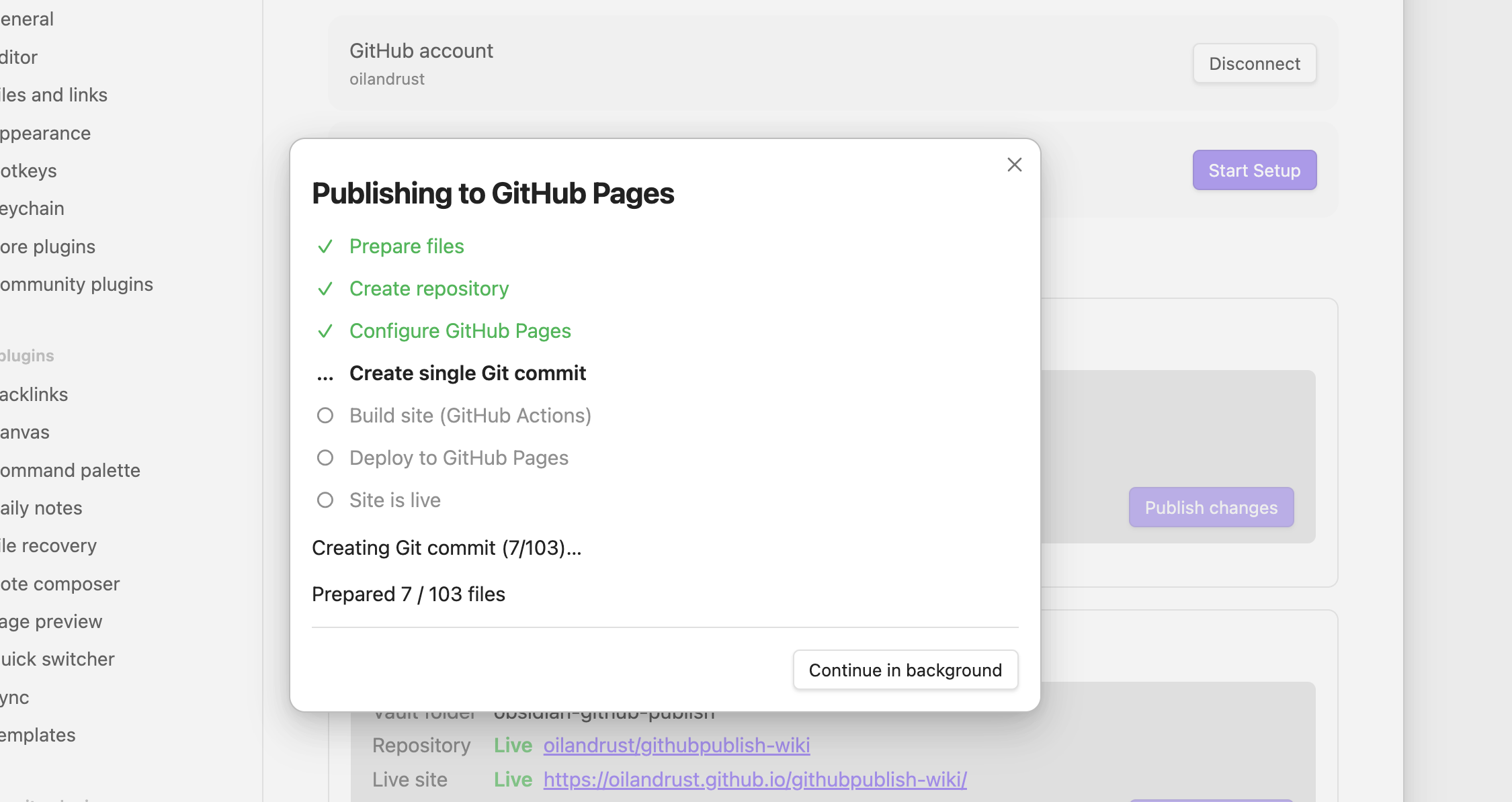The image size is (1512, 802).
Task: Click the 'Create single Git commit' step text
Action: [468, 373]
